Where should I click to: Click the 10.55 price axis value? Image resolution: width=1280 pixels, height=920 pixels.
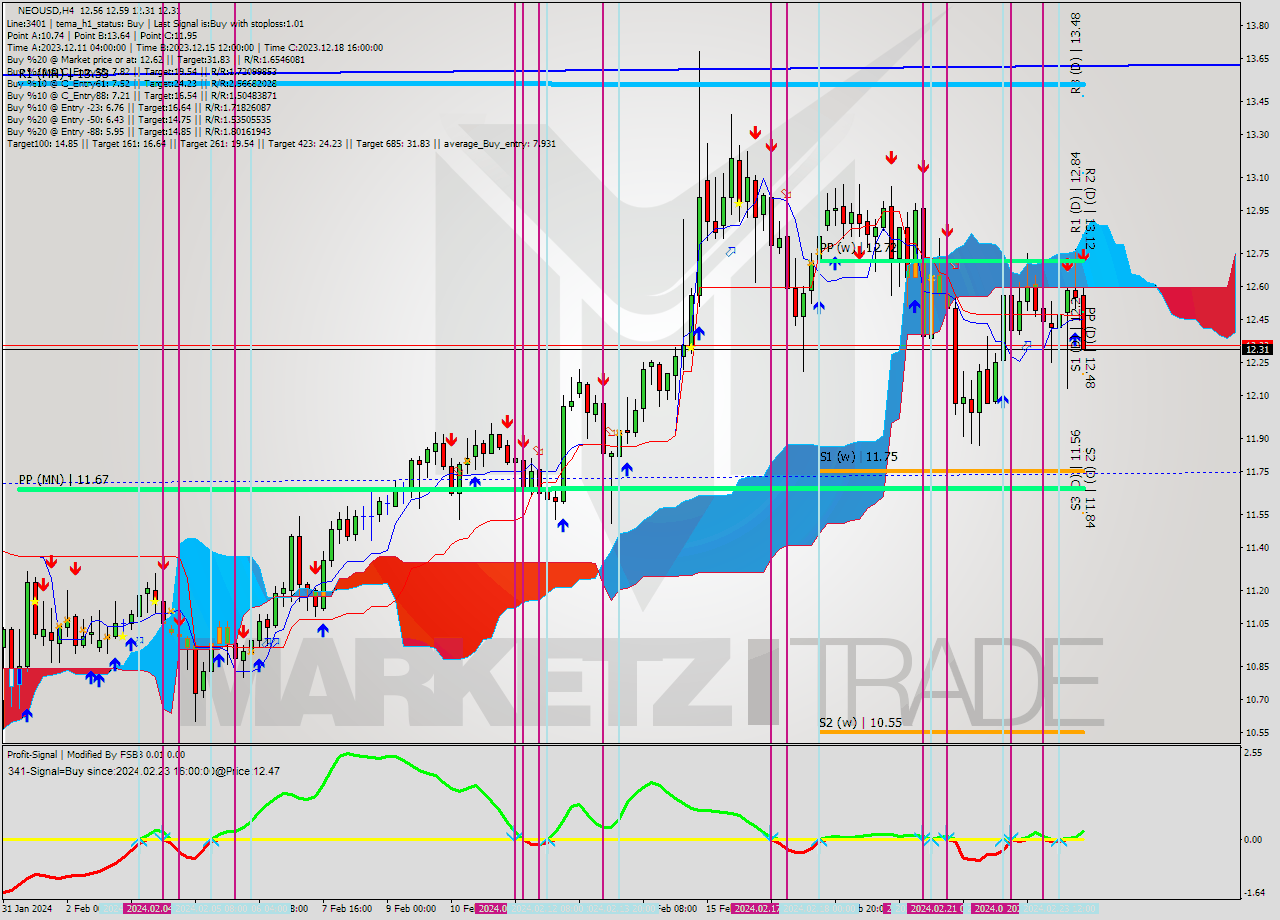(x=1257, y=732)
